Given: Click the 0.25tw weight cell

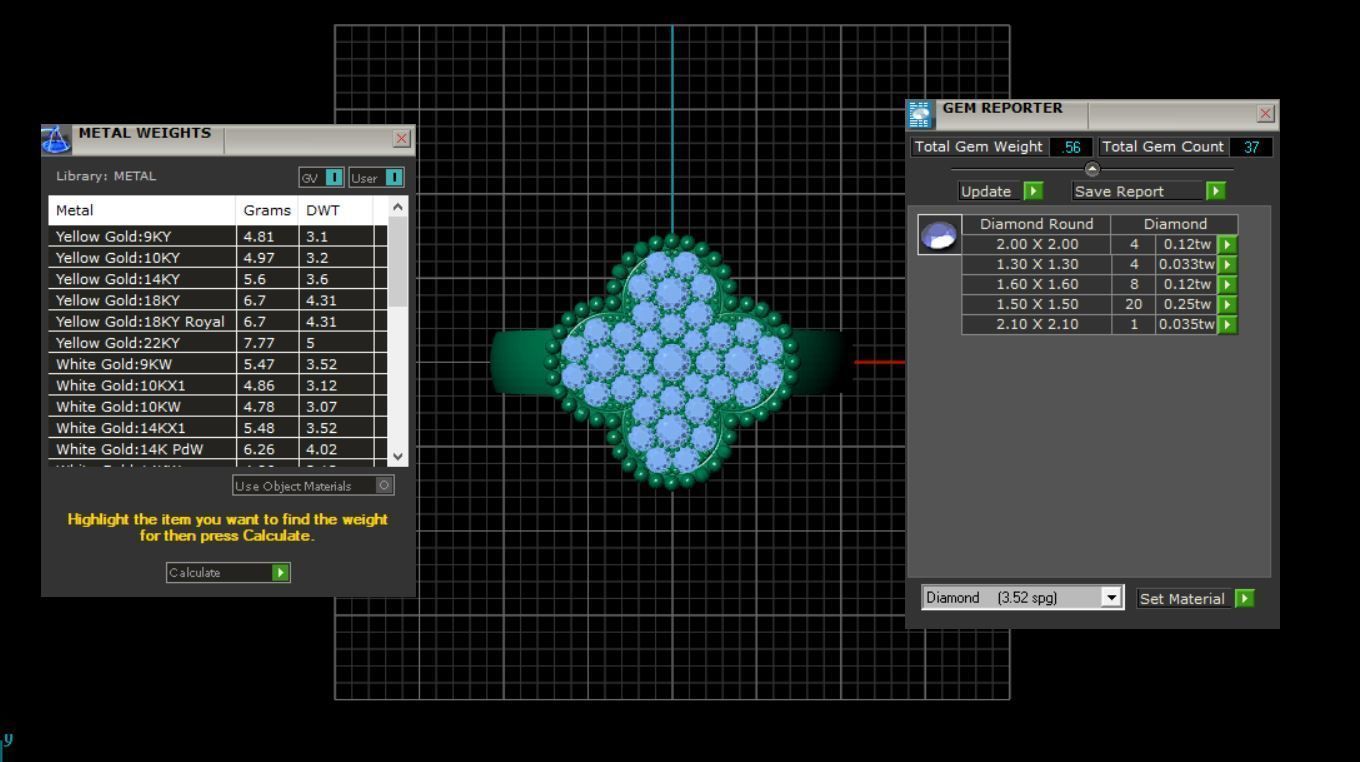Looking at the screenshot, I should pyautogui.click(x=1186, y=304).
